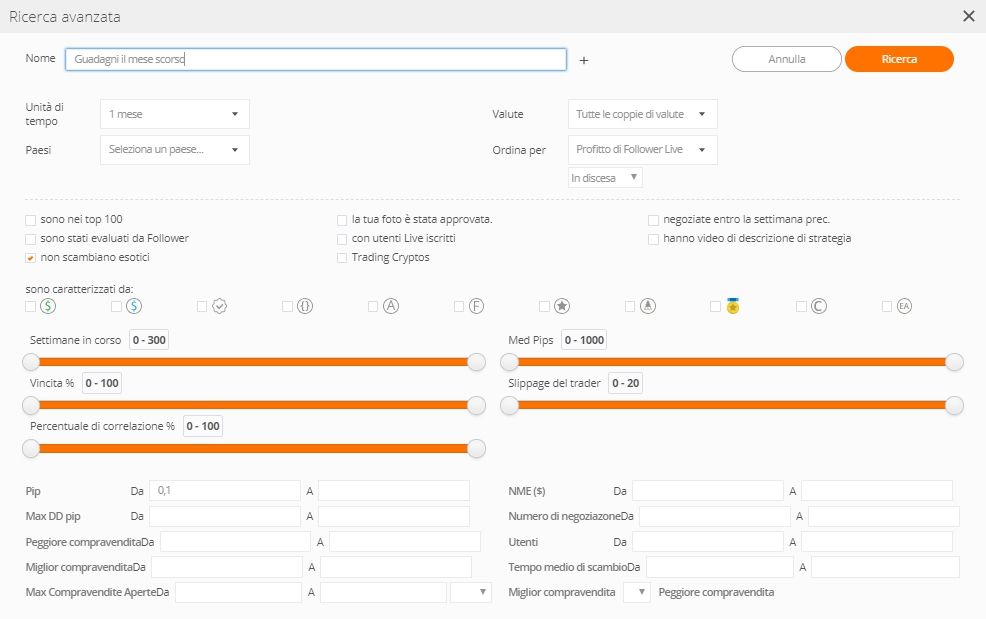Viewport: 986px width, 619px height.
Task: Click the 'Peggiore compravendita' label at bottom right
Action: point(716,592)
